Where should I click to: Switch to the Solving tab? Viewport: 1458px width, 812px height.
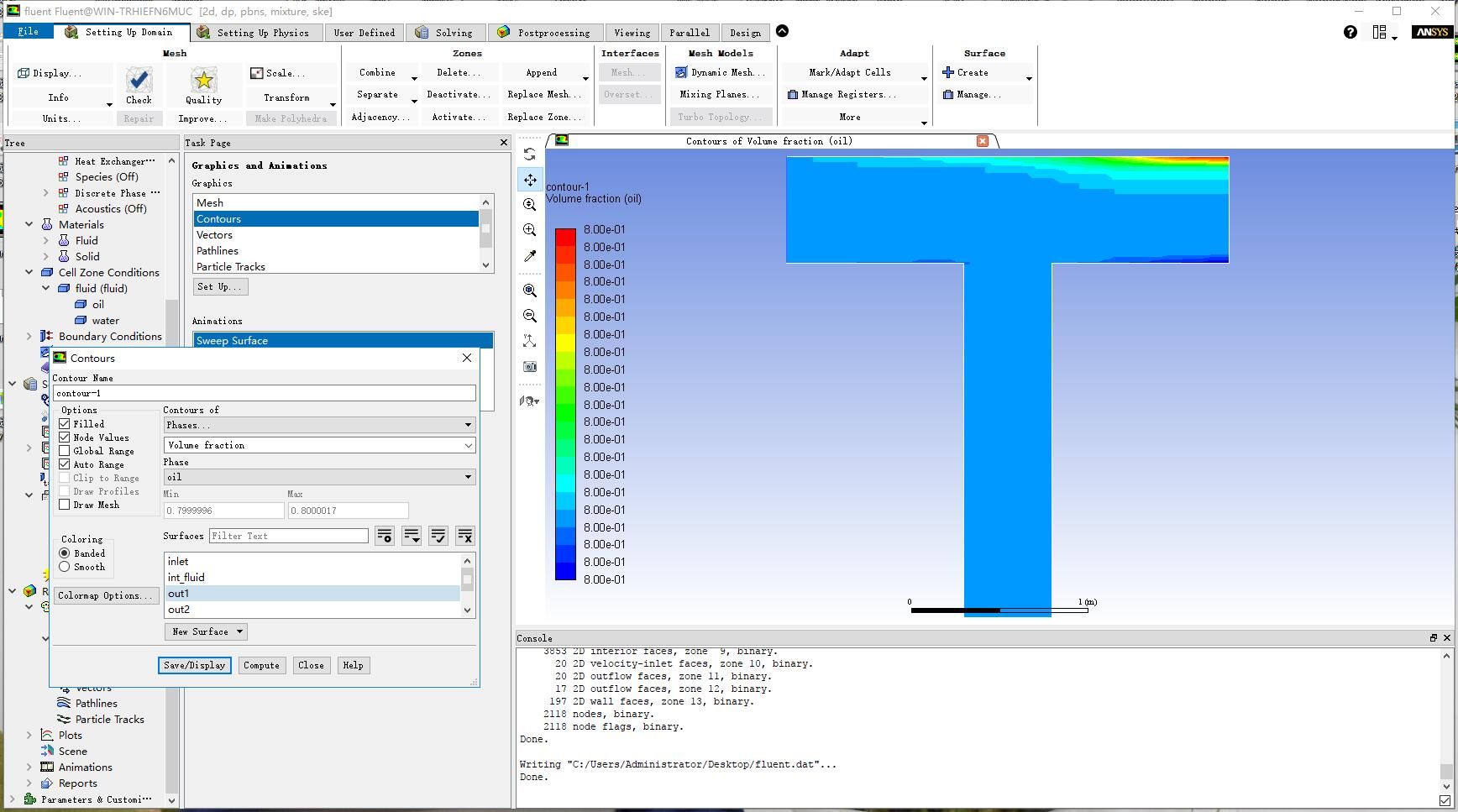click(445, 32)
